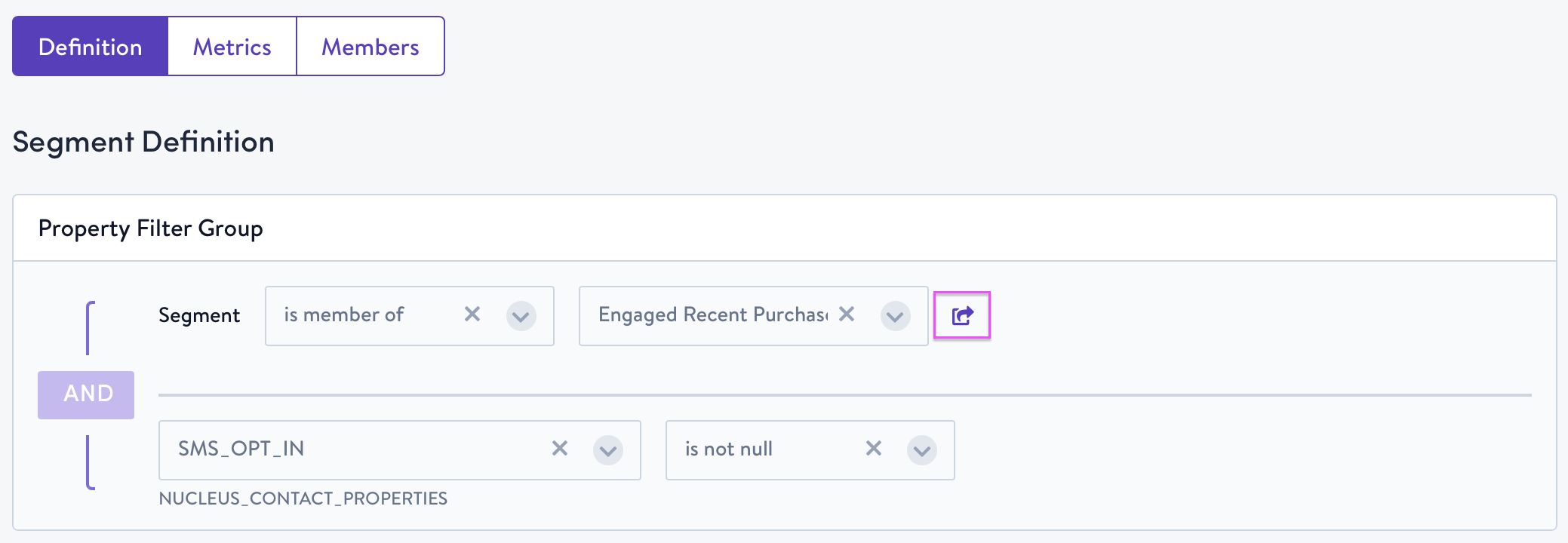Clear the SMS_OPT_IN property selection
1568x543 pixels.
click(560, 448)
